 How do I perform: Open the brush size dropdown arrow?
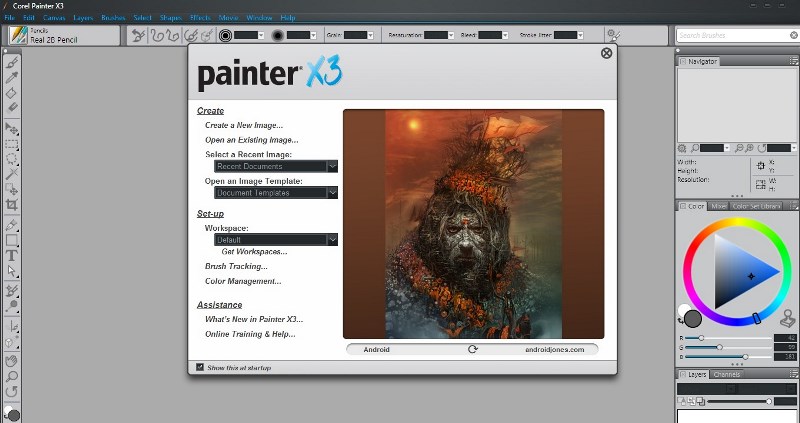coord(261,35)
